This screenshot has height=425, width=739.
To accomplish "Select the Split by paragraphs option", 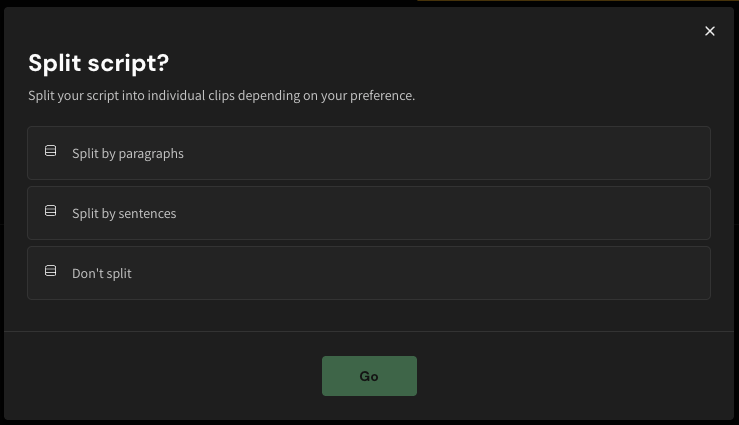I will pyautogui.click(x=368, y=153).
